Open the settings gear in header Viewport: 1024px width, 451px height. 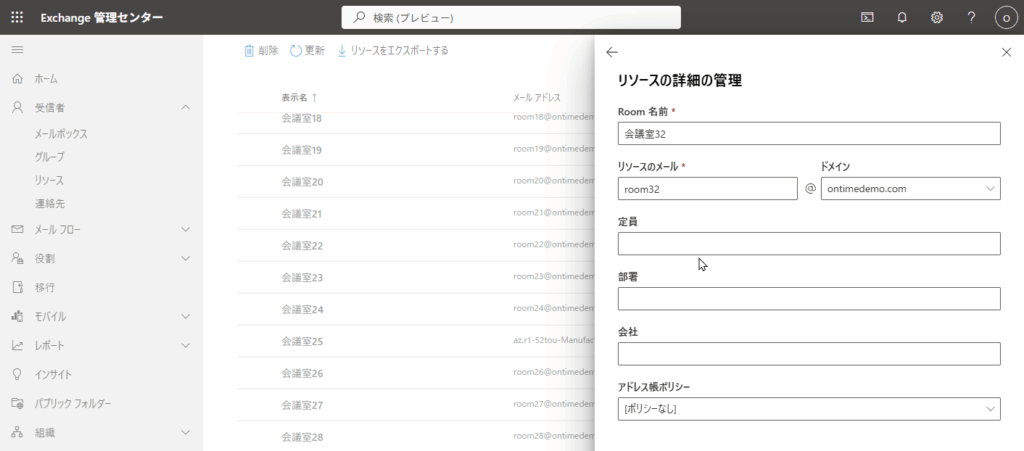coord(937,17)
